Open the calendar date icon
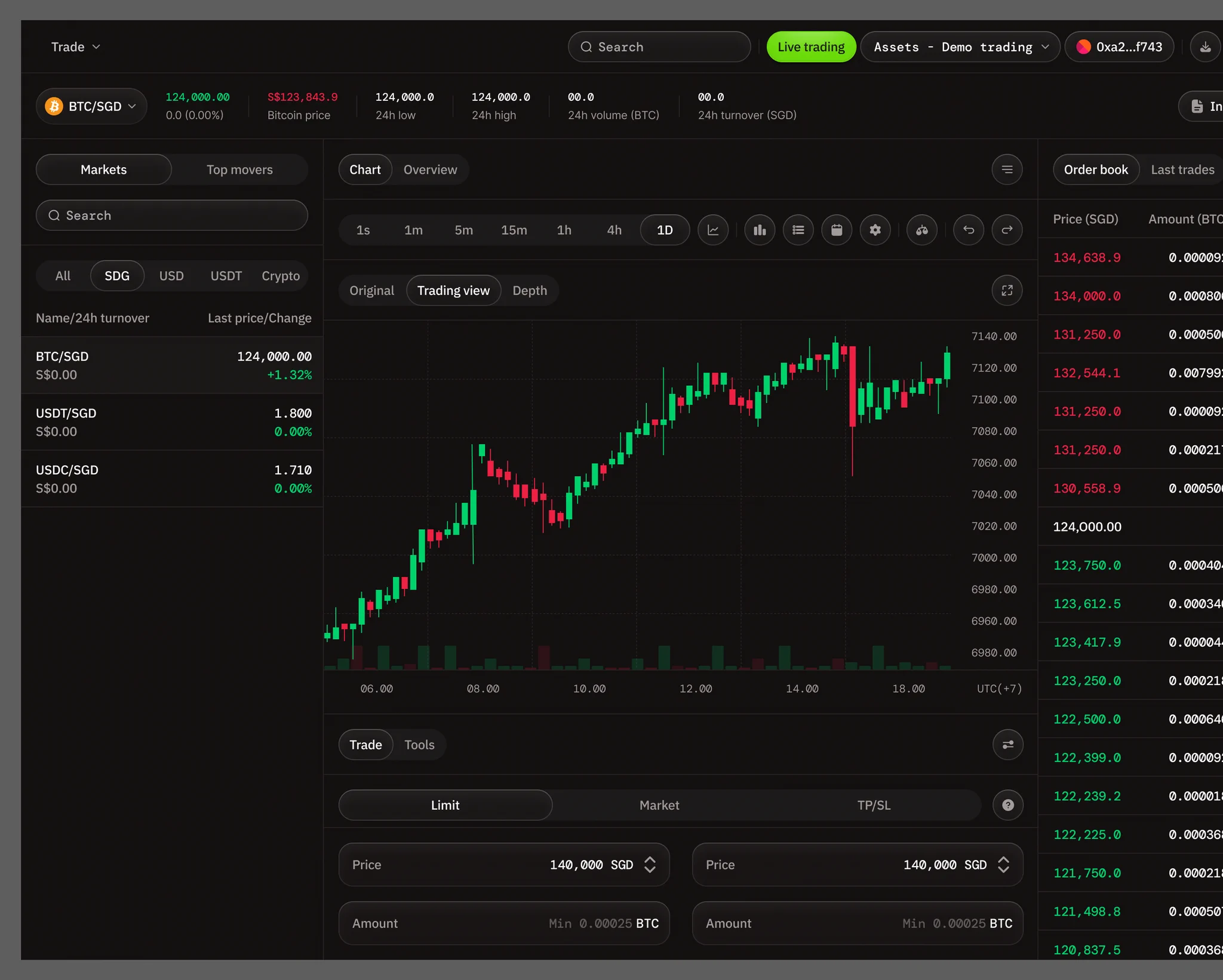Screen dimensions: 1223x980 tap(837, 230)
